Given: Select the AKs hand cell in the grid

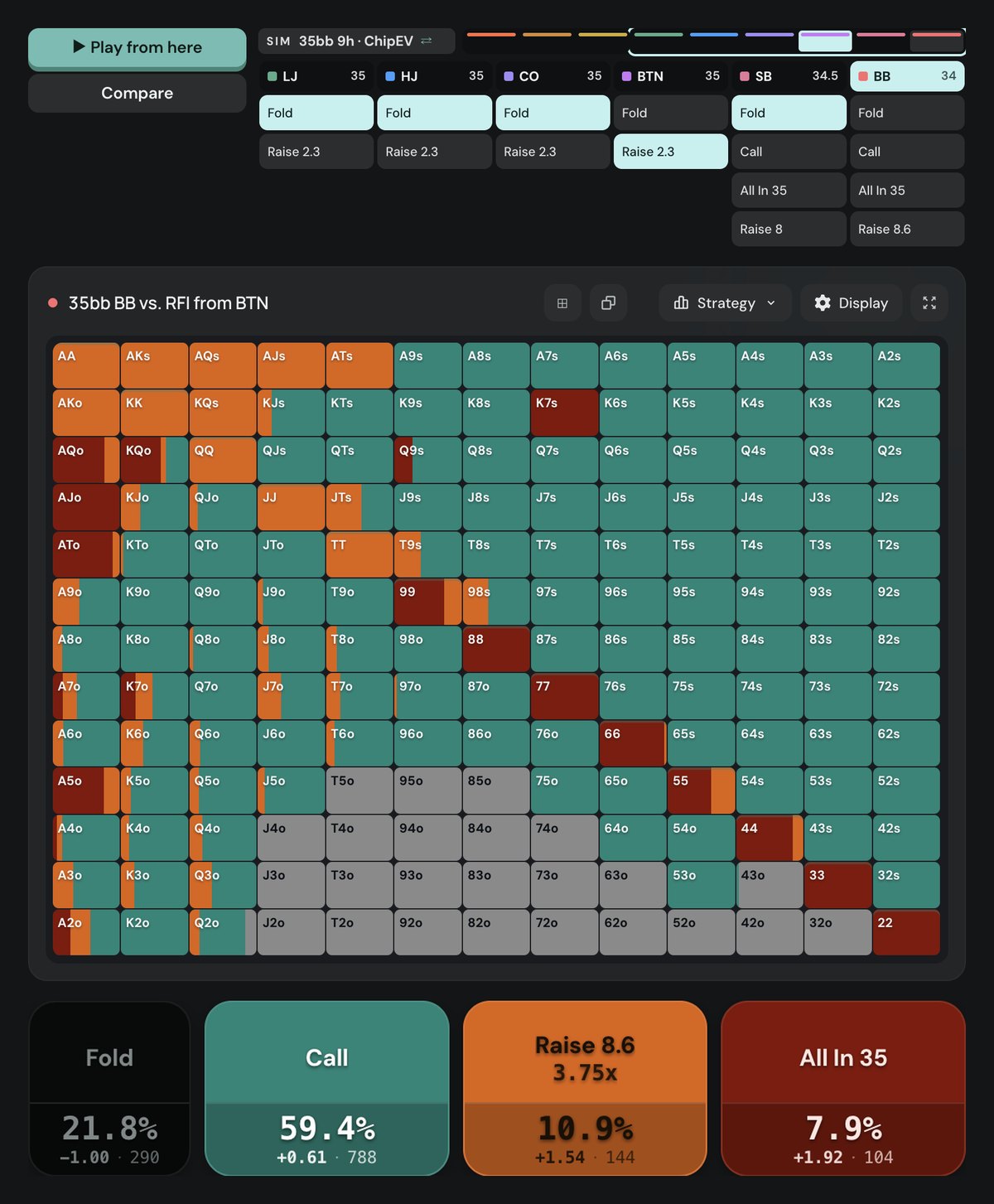Looking at the screenshot, I should (154, 365).
